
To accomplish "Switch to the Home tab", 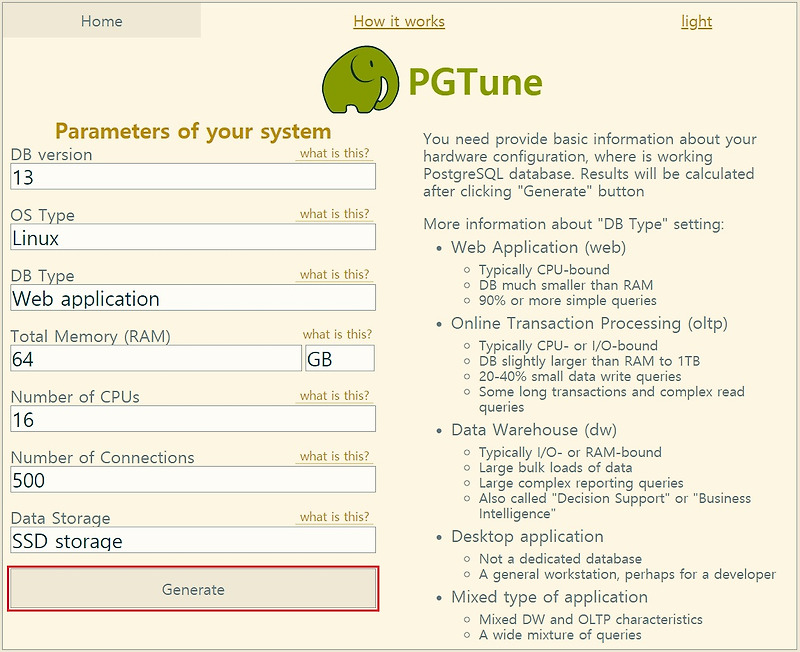I will tap(101, 20).
